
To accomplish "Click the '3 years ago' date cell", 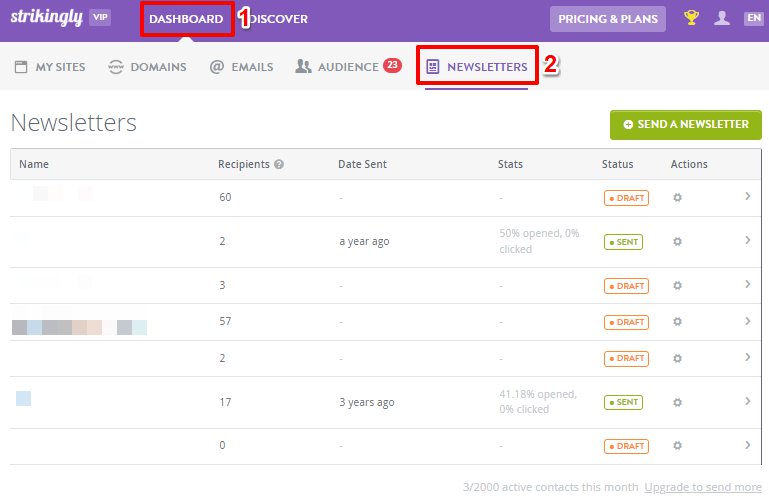I will tap(367, 402).
